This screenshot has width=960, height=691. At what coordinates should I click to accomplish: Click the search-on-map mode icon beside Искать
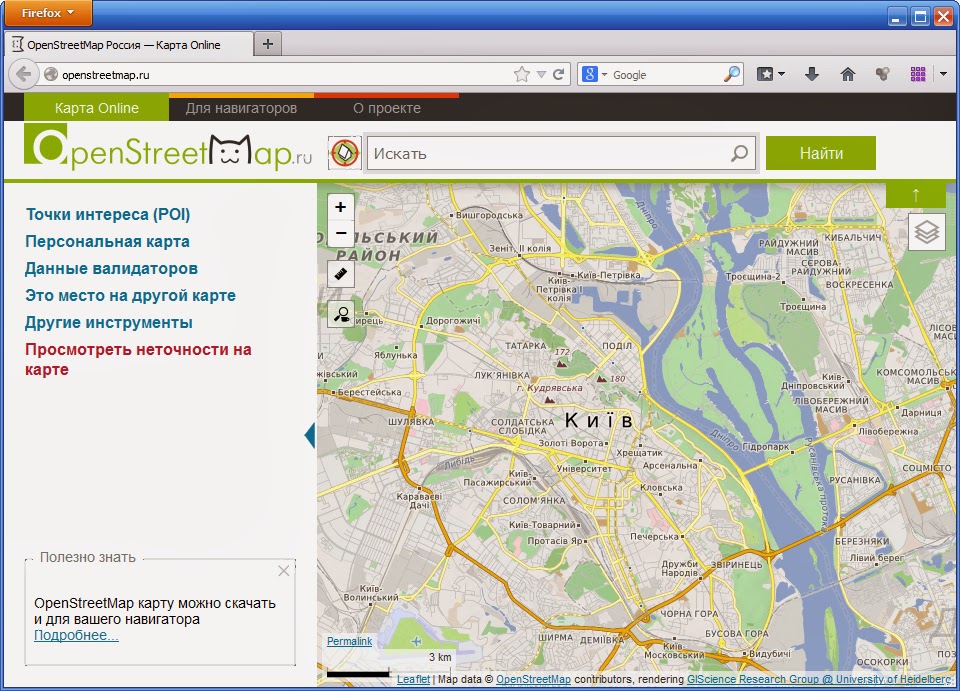pos(344,153)
